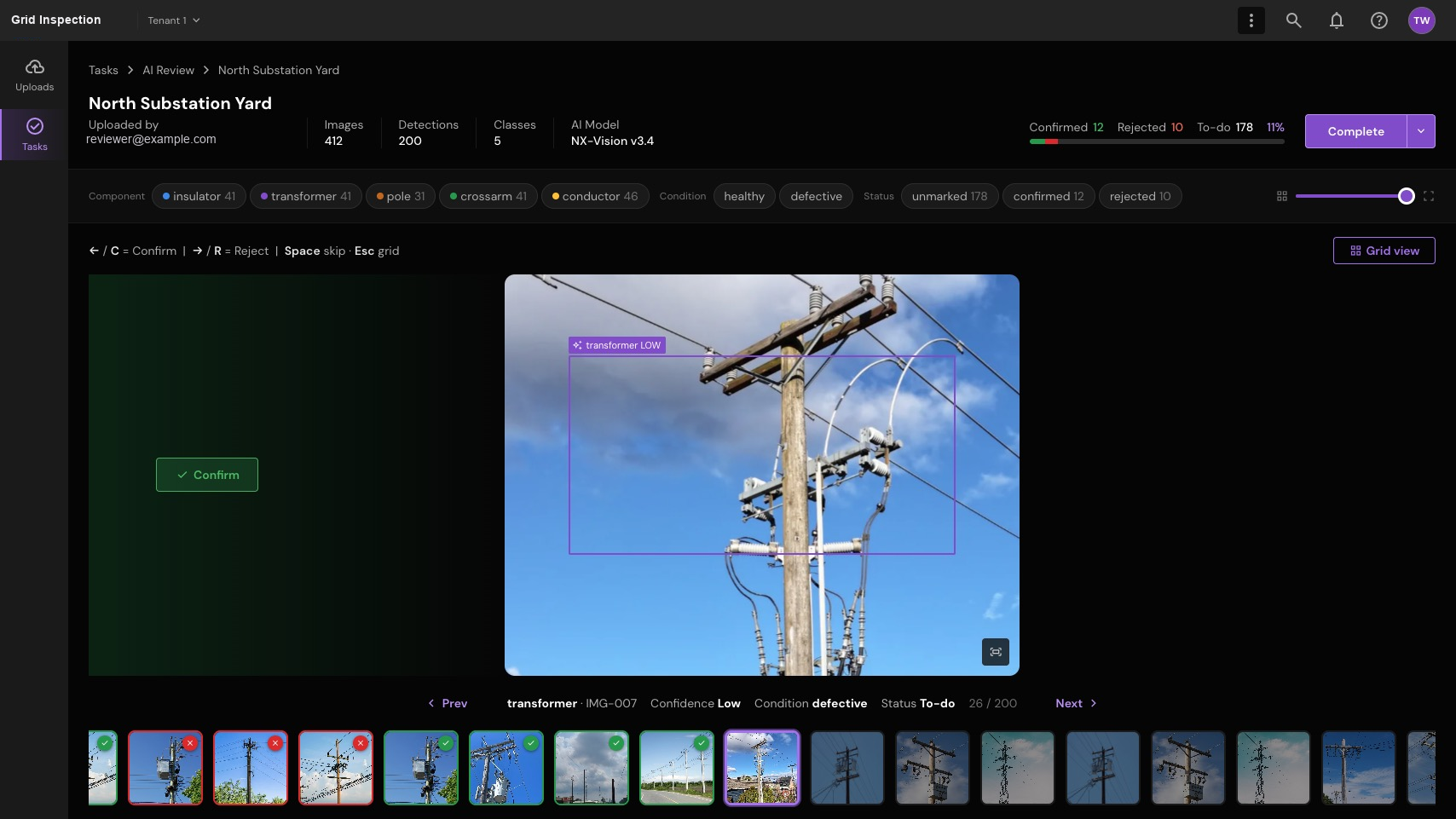This screenshot has height=819, width=1456.
Task: Click the green Confirm button
Action: click(x=207, y=475)
